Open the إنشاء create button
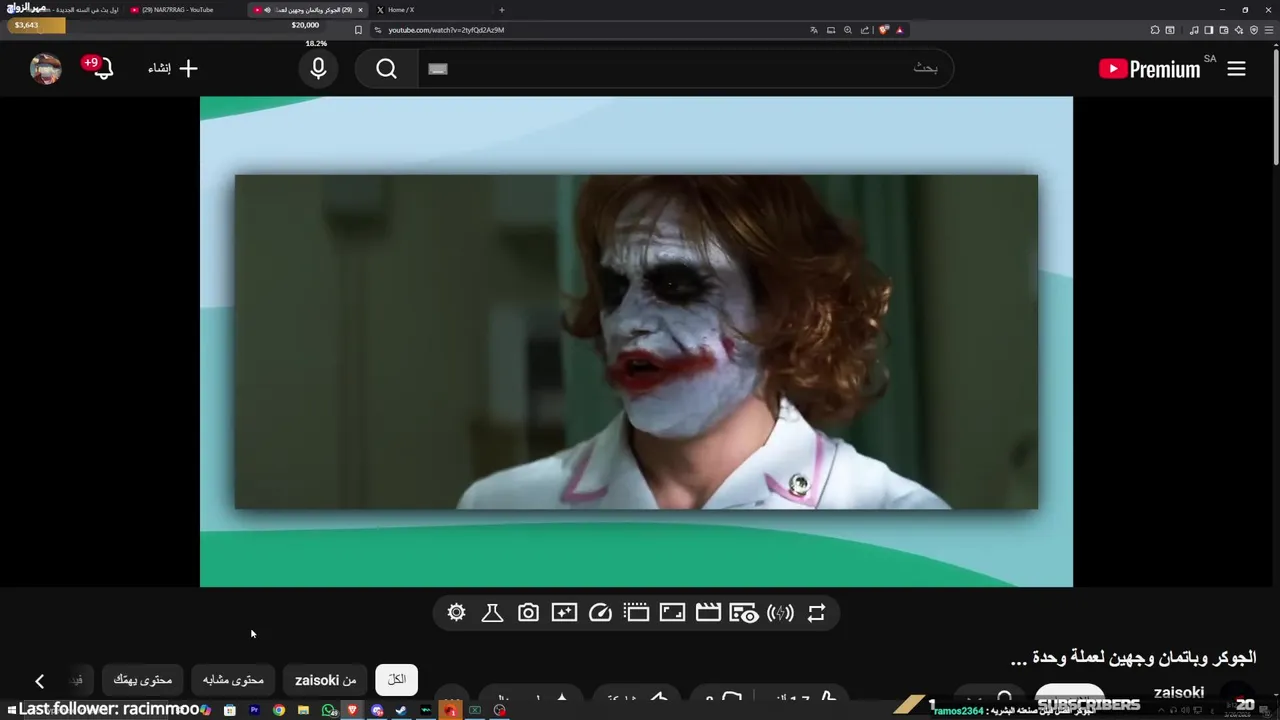The image size is (1280, 720). pyautogui.click(x=173, y=68)
